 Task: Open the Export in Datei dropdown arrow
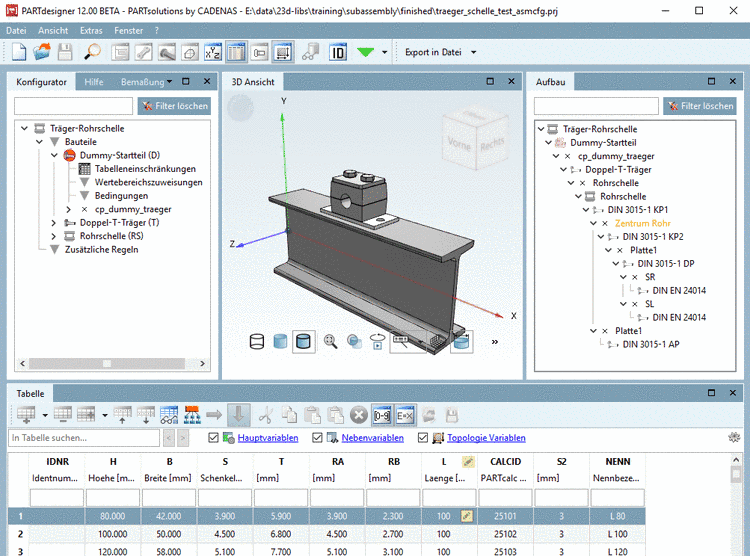click(x=473, y=52)
